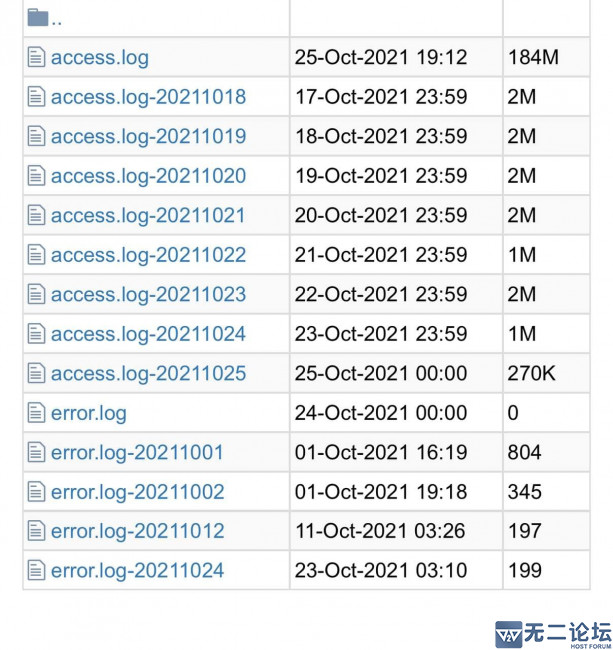Image resolution: width=613 pixels, height=650 pixels.
Task: Open the access.log-20211024 file link
Action: click(x=148, y=334)
